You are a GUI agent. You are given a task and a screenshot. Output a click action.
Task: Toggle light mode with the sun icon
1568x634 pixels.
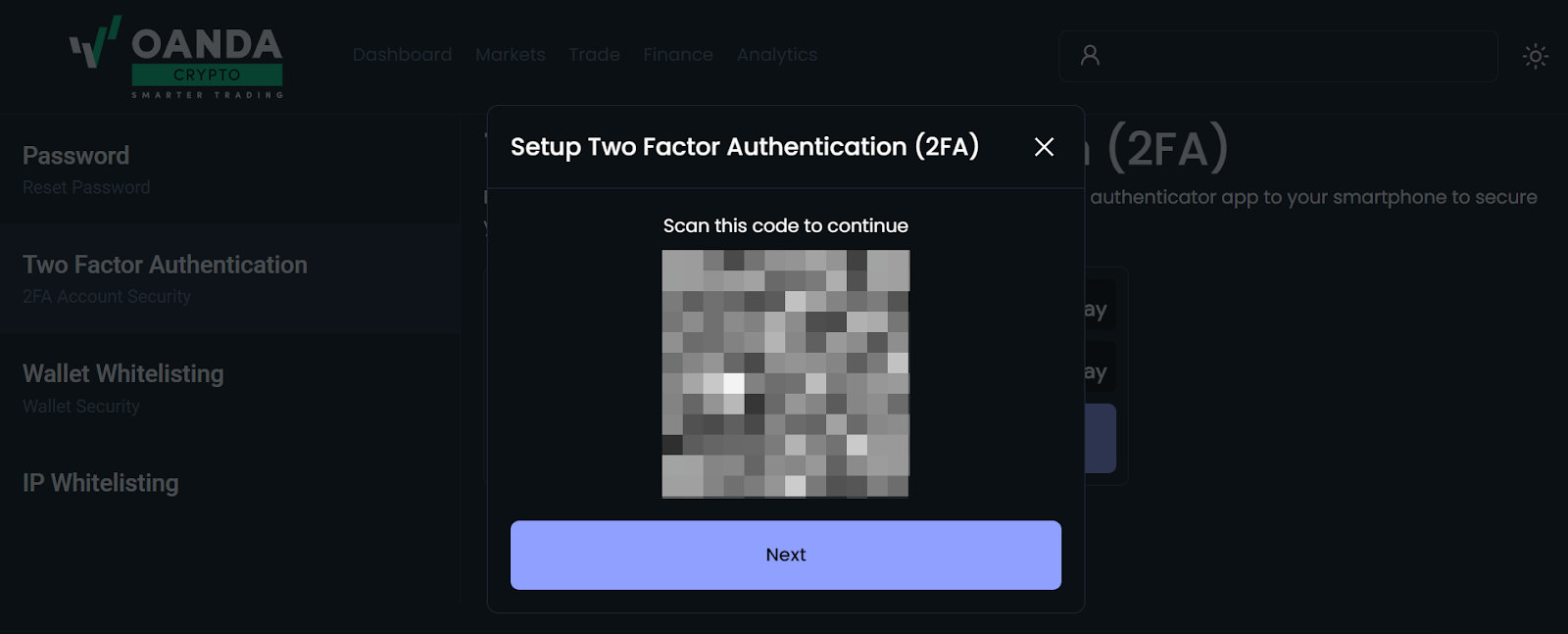click(1536, 56)
